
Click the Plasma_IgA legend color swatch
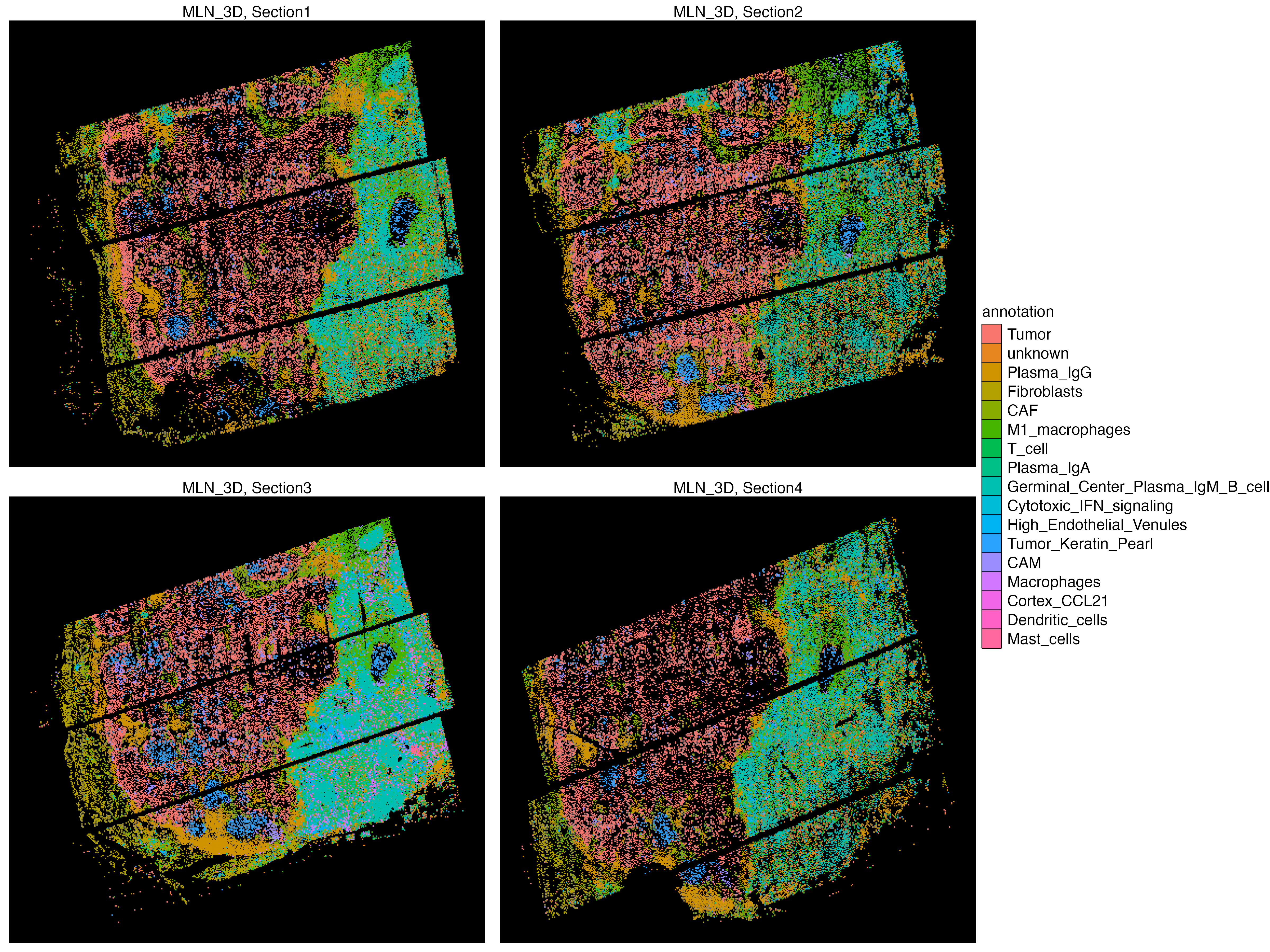[992, 467]
